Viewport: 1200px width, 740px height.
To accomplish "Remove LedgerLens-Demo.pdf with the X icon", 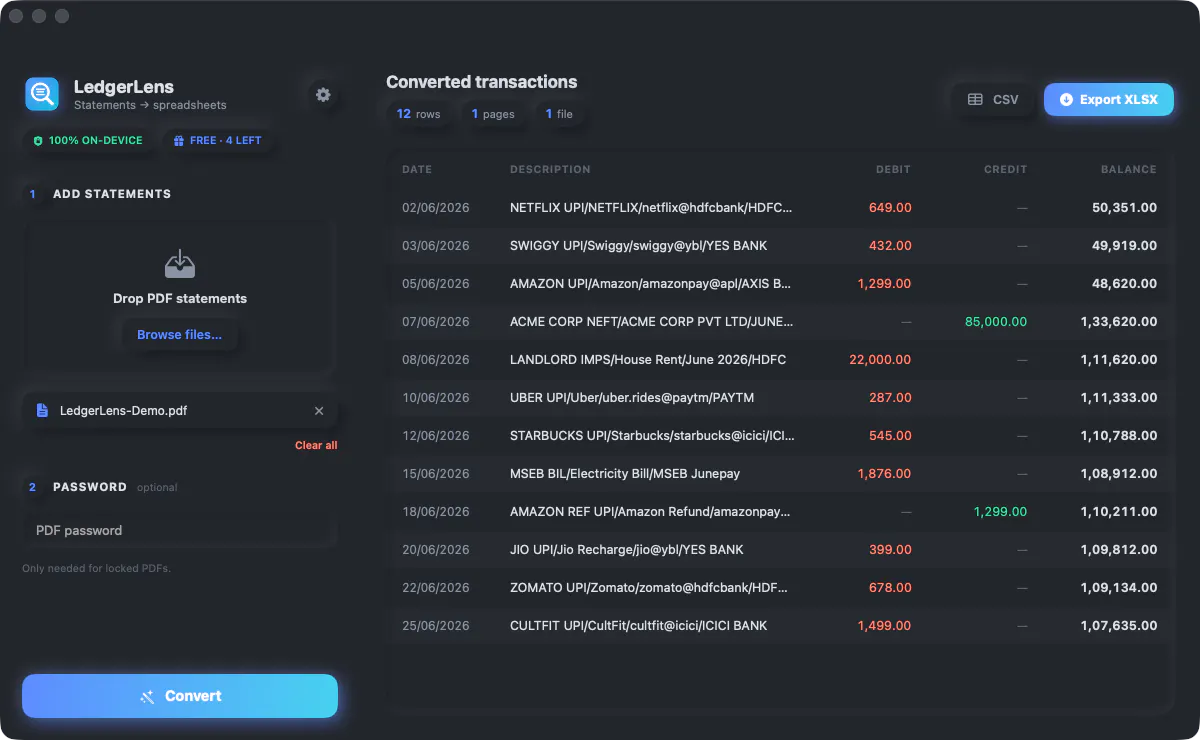I will pyautogui.click(x=319, y=411).
